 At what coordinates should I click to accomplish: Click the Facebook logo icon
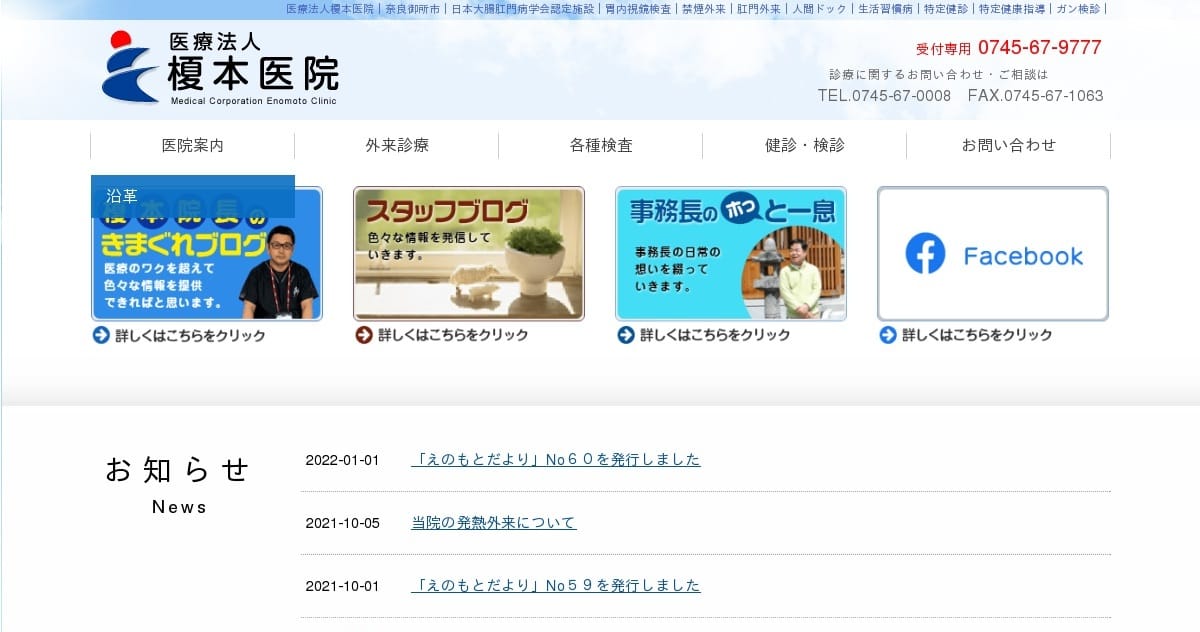925,254
